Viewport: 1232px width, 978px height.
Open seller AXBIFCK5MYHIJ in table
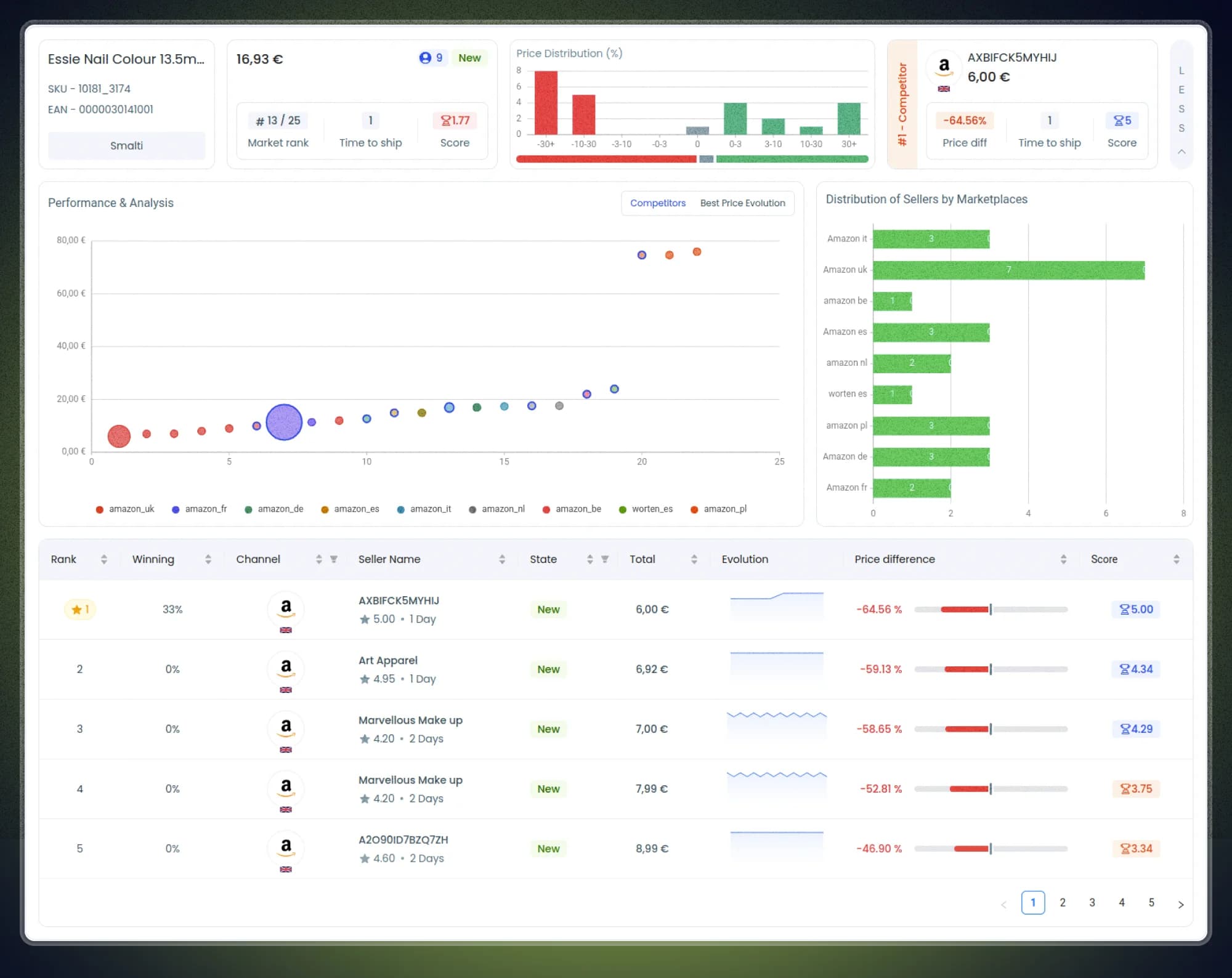pos(399,600)
